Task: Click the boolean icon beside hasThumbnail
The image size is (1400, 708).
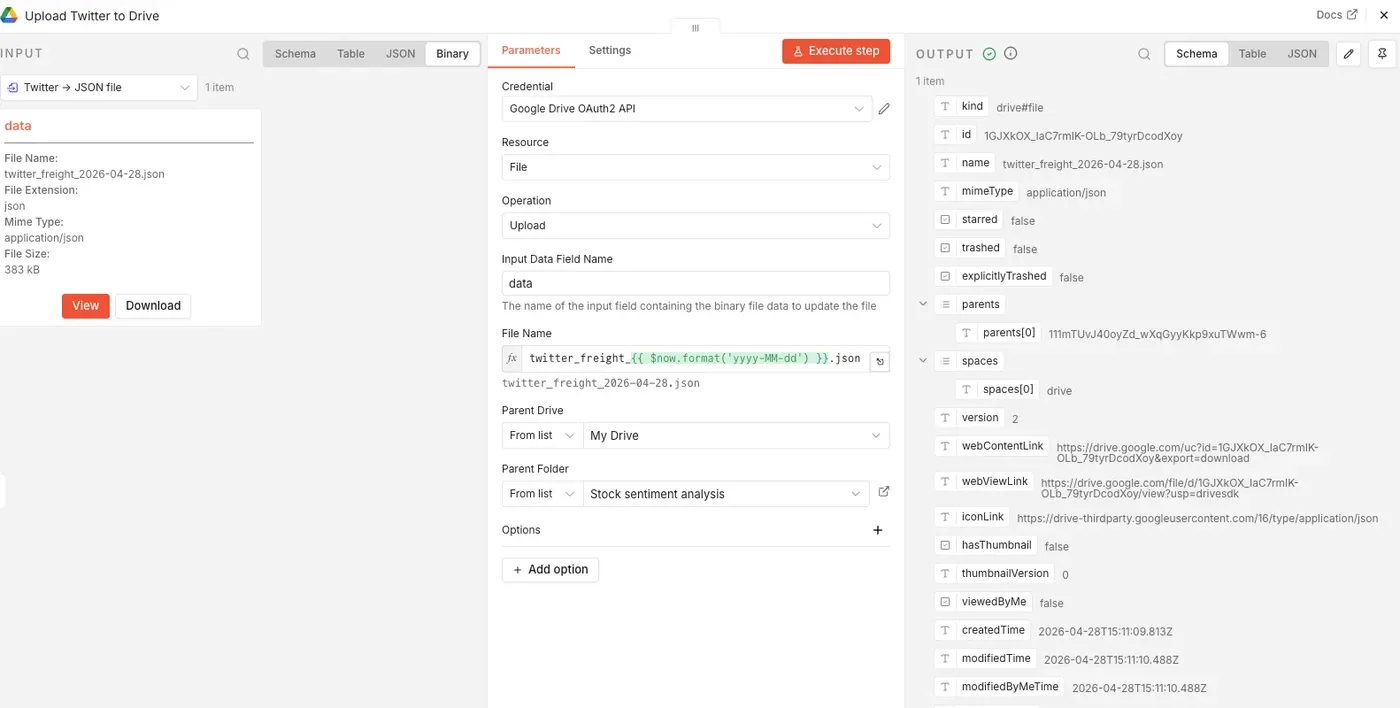Action: click(945, 546)
